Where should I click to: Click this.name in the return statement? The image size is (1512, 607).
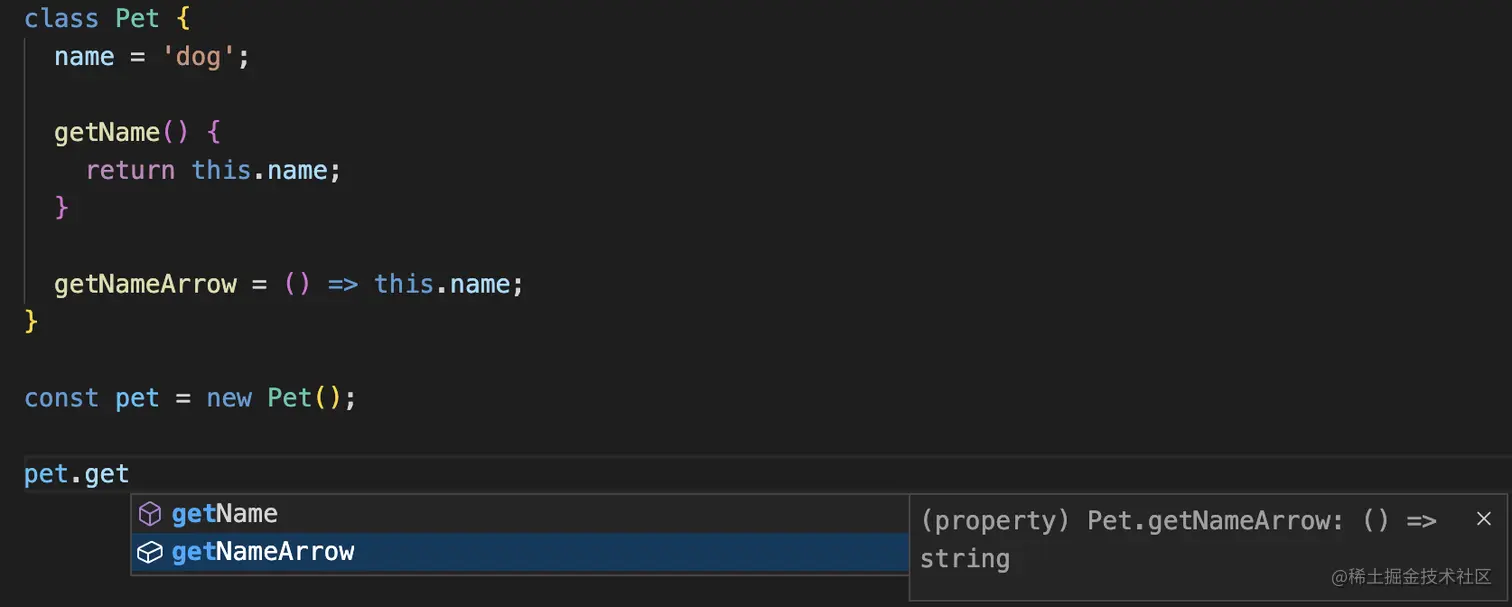coord(259,171)
